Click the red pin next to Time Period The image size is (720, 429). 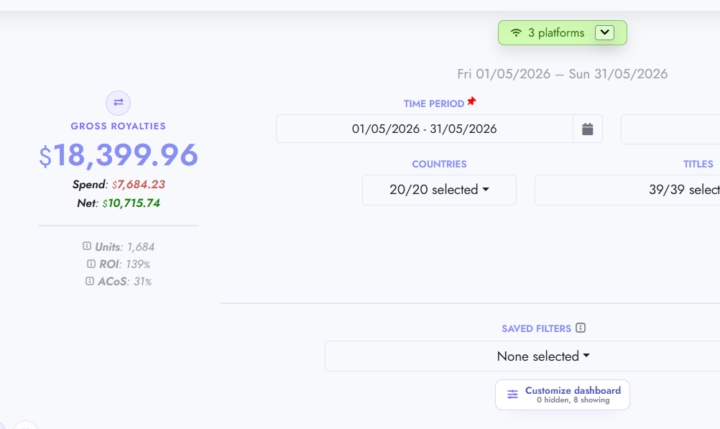click(472, 101)
